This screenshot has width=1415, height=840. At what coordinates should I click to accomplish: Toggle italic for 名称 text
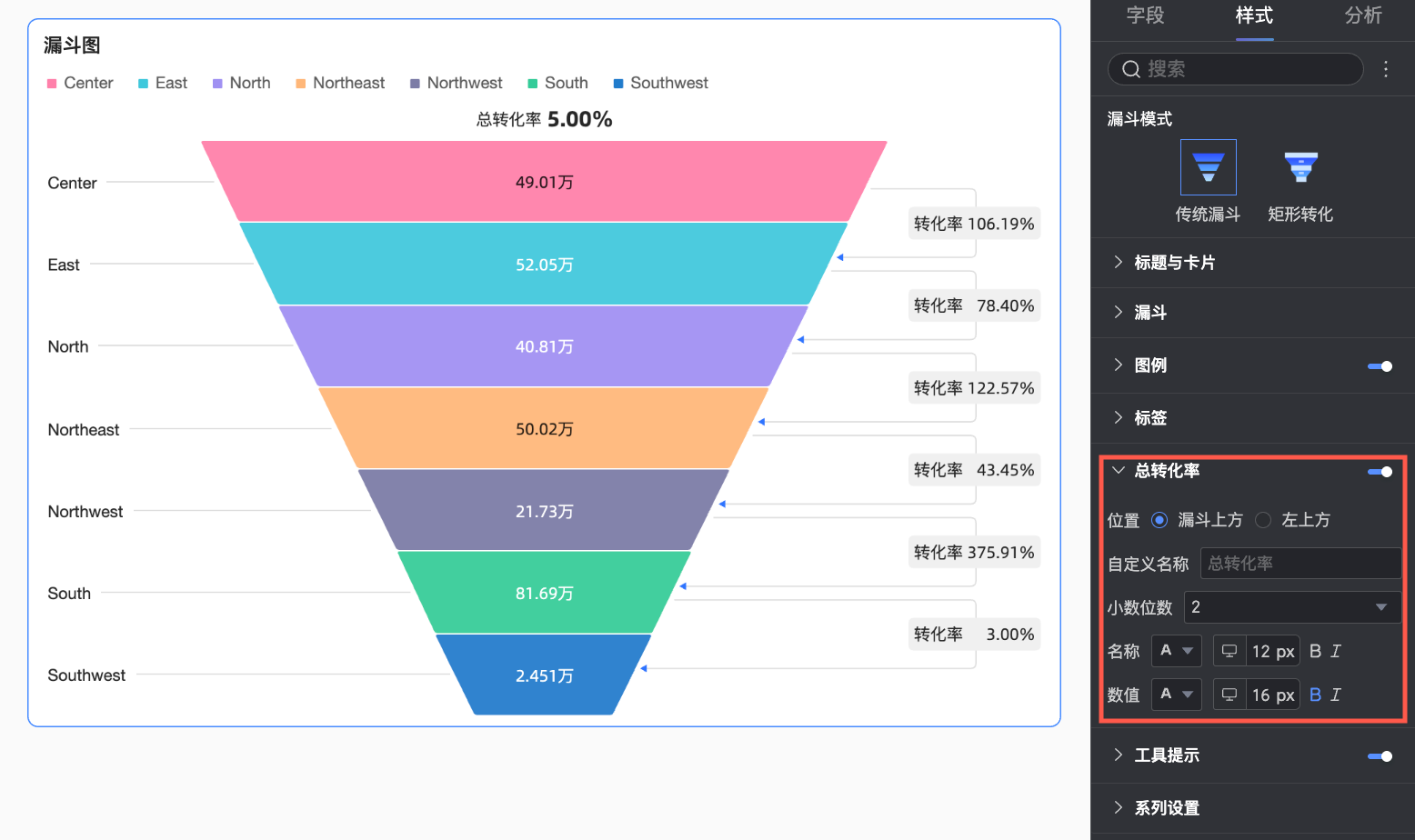[x=1336, y=651]
